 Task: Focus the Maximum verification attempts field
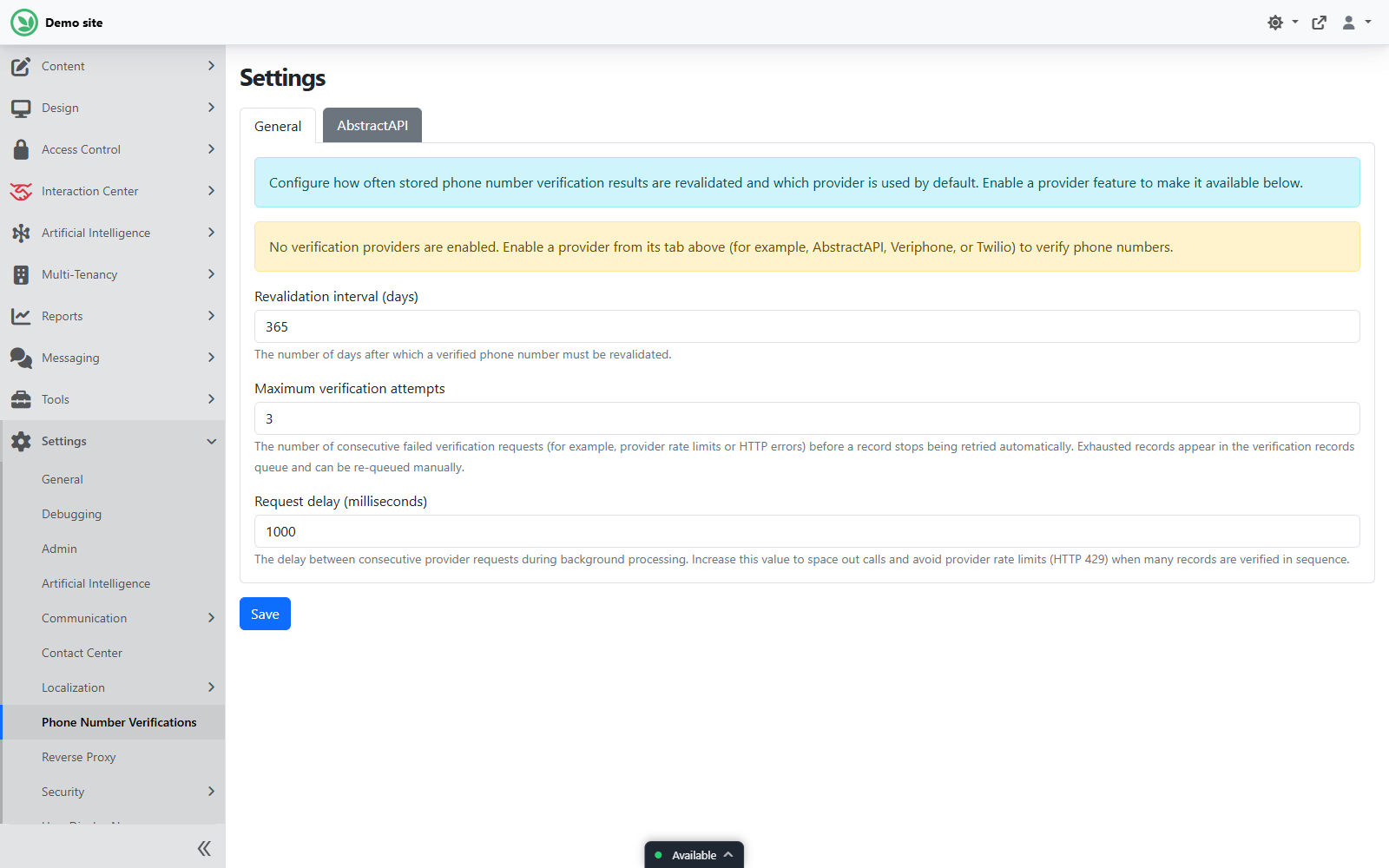807,418
